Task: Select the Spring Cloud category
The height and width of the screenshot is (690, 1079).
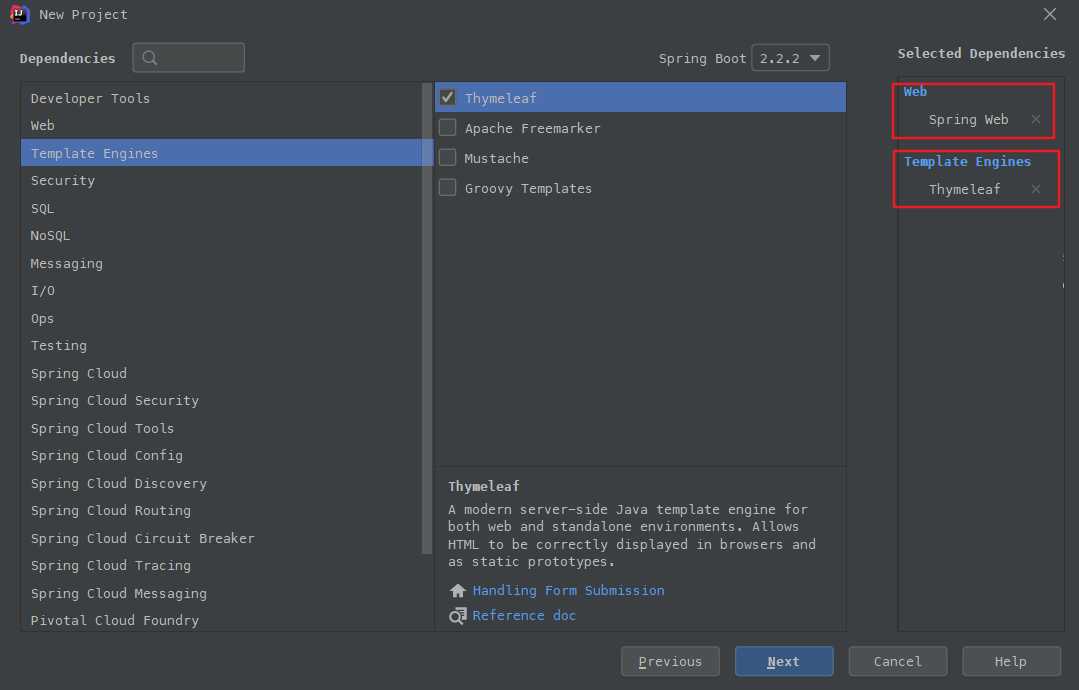Action: click(222, 374)
